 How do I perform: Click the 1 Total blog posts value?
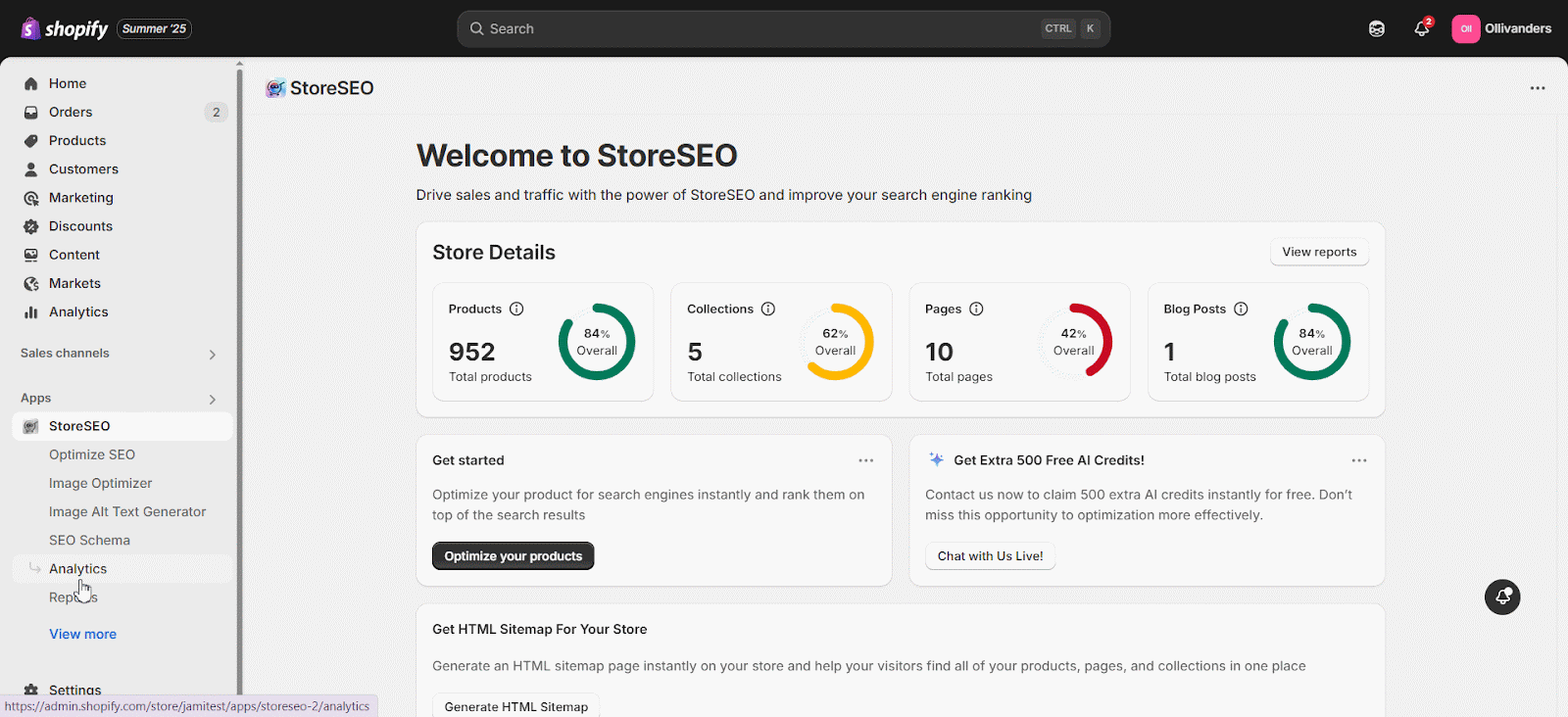1169,352
